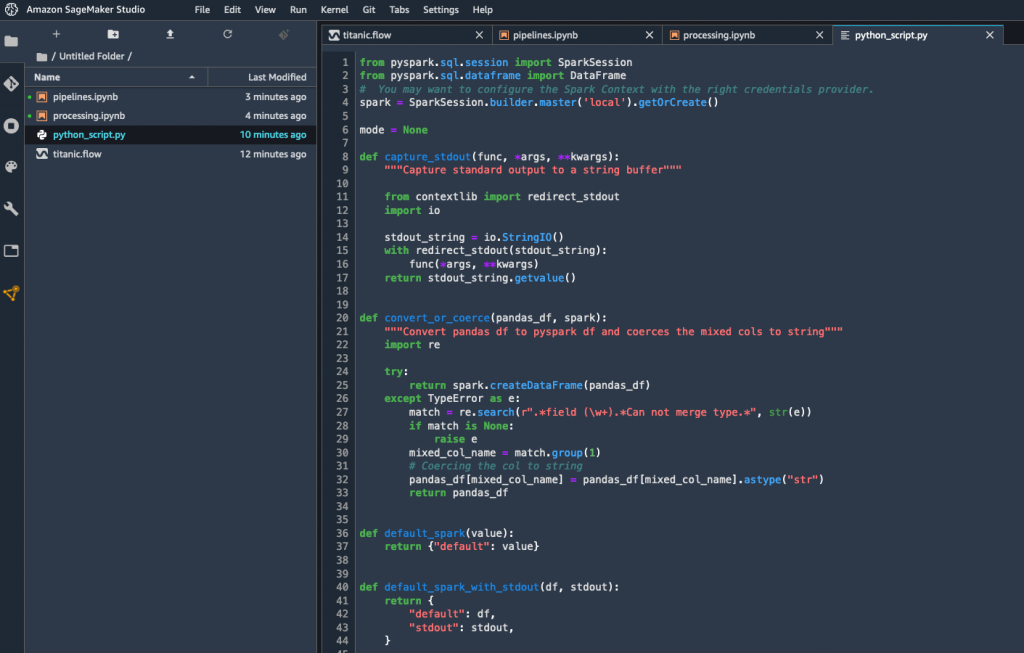The height and width of the screenshot is (653, 1024).
Task: Open the file browser panel in the sidebar
Action: click(x=14, y=42)
